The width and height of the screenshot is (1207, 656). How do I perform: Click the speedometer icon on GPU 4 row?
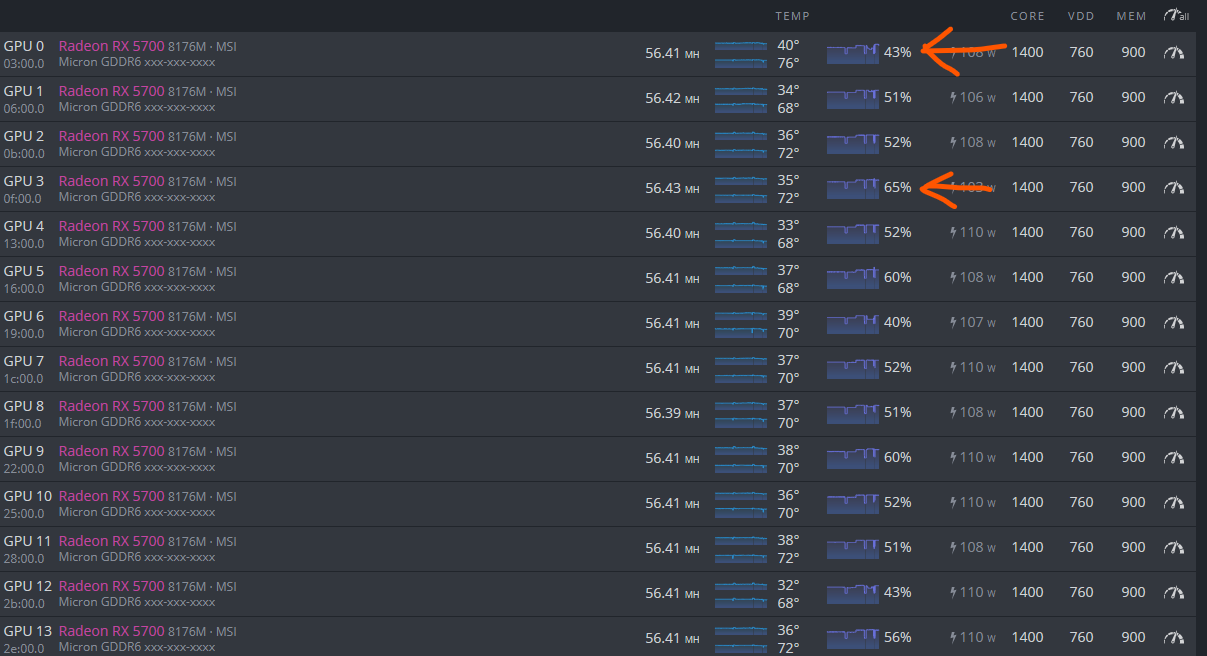(1173, 233)
